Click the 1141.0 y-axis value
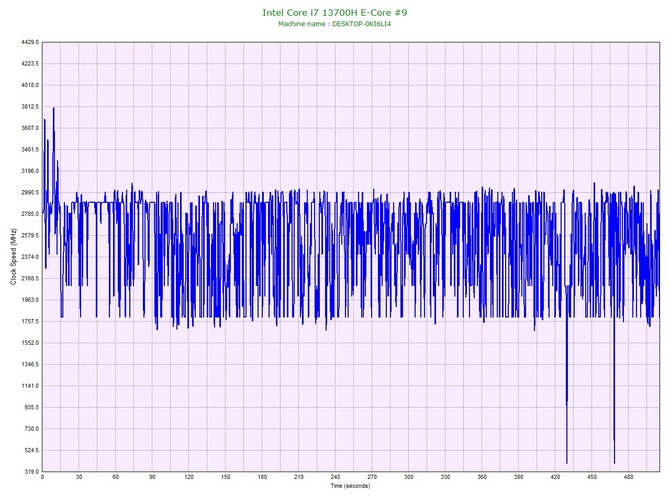The image size is (670, 503). coord(29,386)
